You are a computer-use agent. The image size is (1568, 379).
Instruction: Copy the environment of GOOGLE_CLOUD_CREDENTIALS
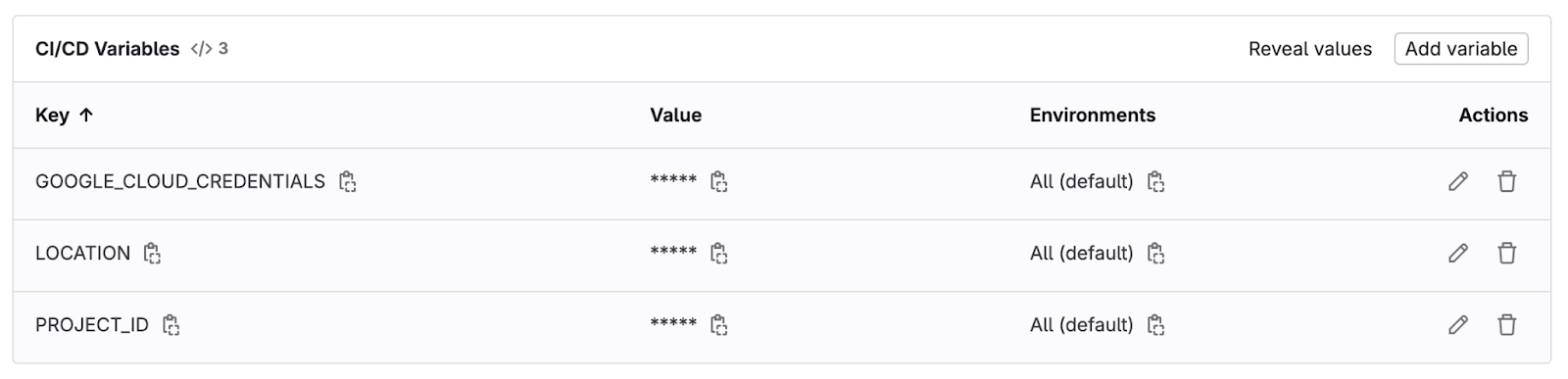point(1155,181)
